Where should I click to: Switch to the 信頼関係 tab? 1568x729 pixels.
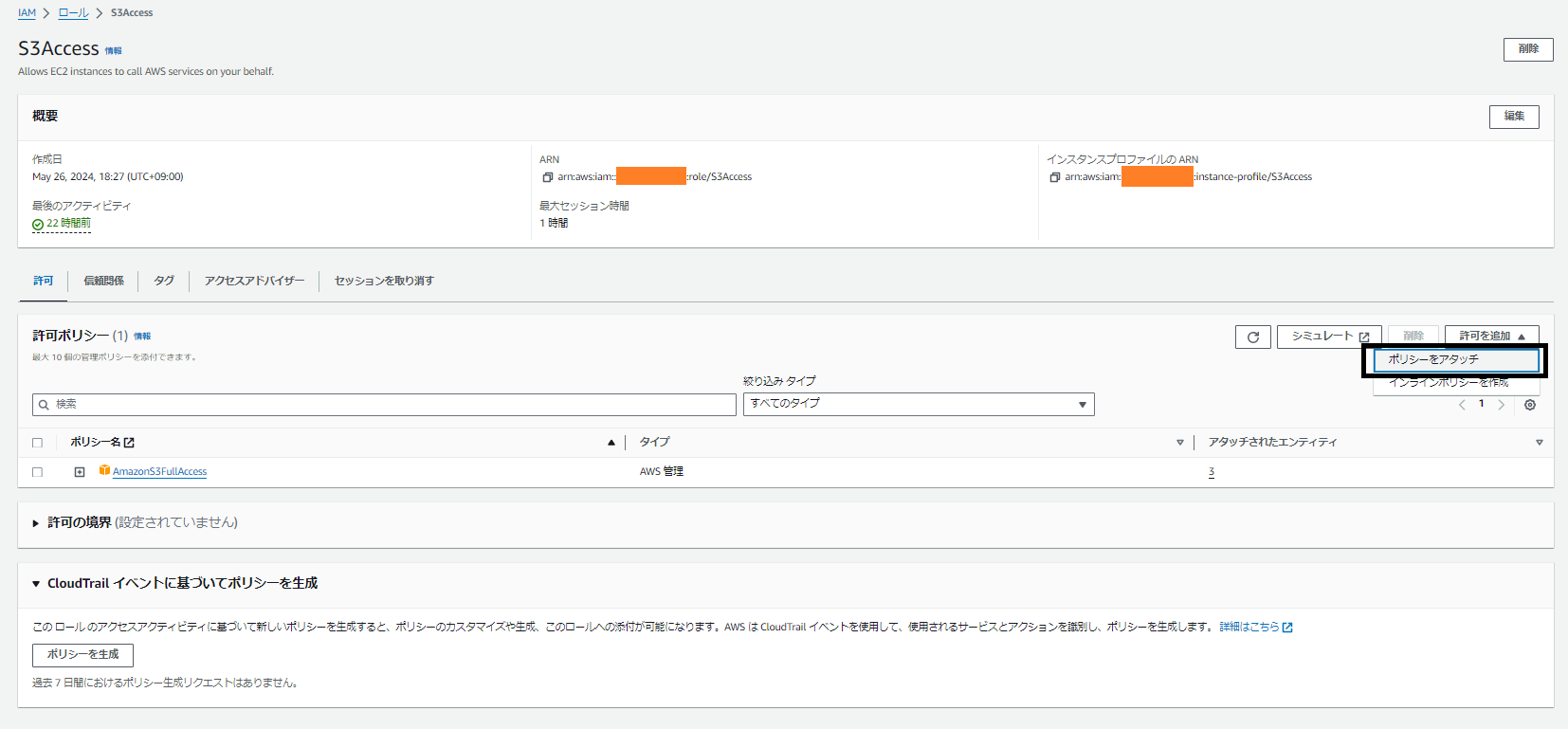104,282
